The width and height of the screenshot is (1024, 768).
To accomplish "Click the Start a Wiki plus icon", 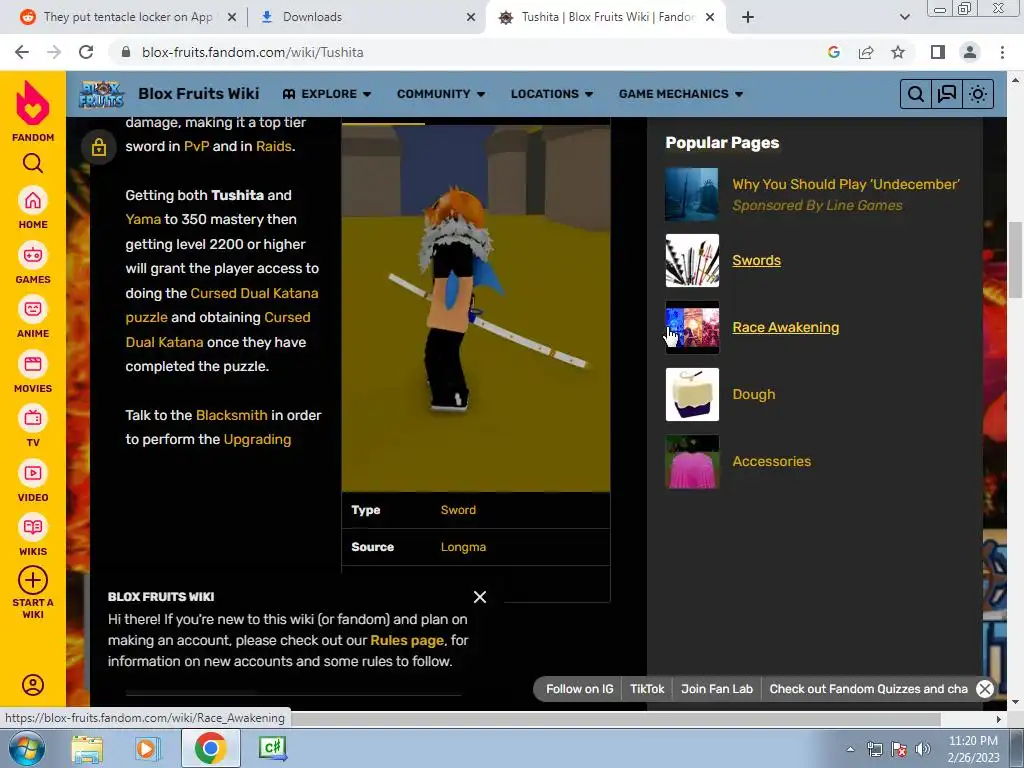I will [33, 581].
